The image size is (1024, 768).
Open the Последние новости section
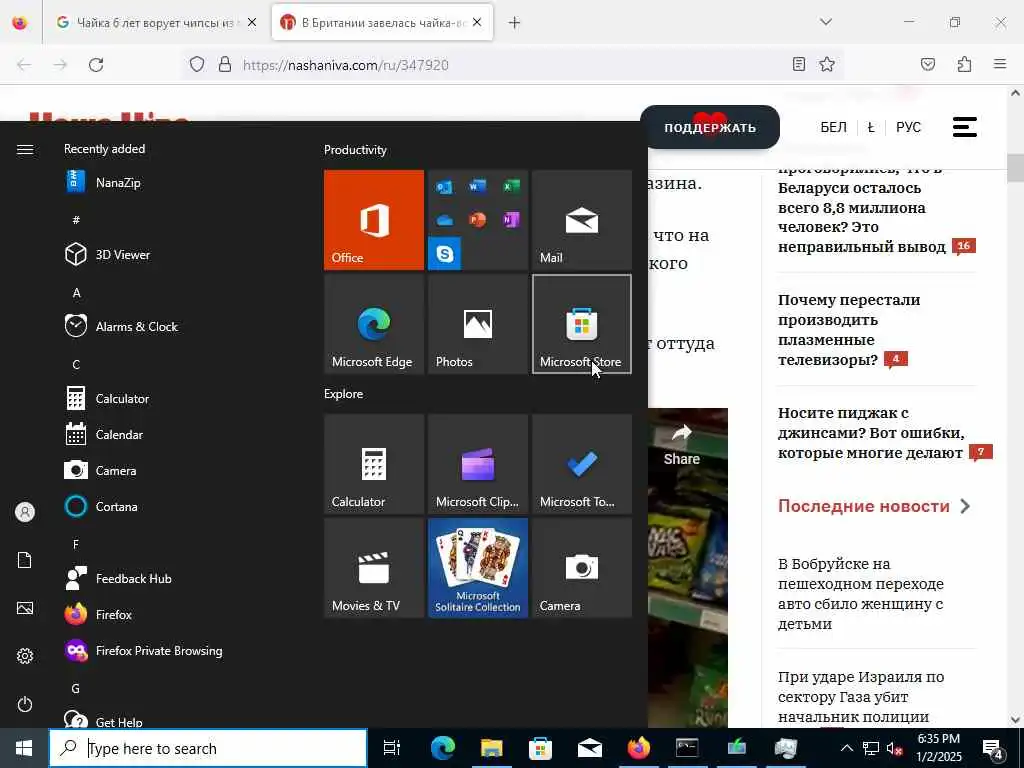(x=874, y=506)
